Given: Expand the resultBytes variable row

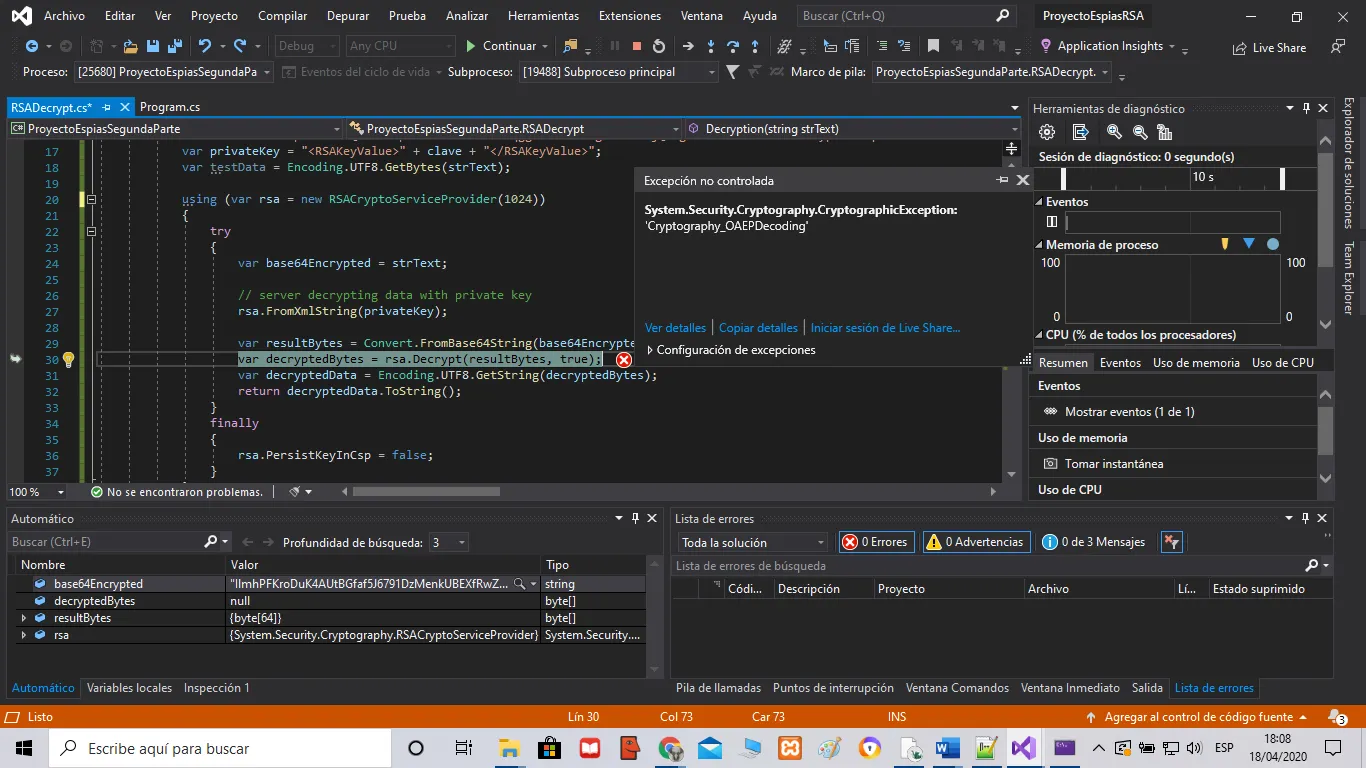Looking at the screenshot, I should 23,618.
